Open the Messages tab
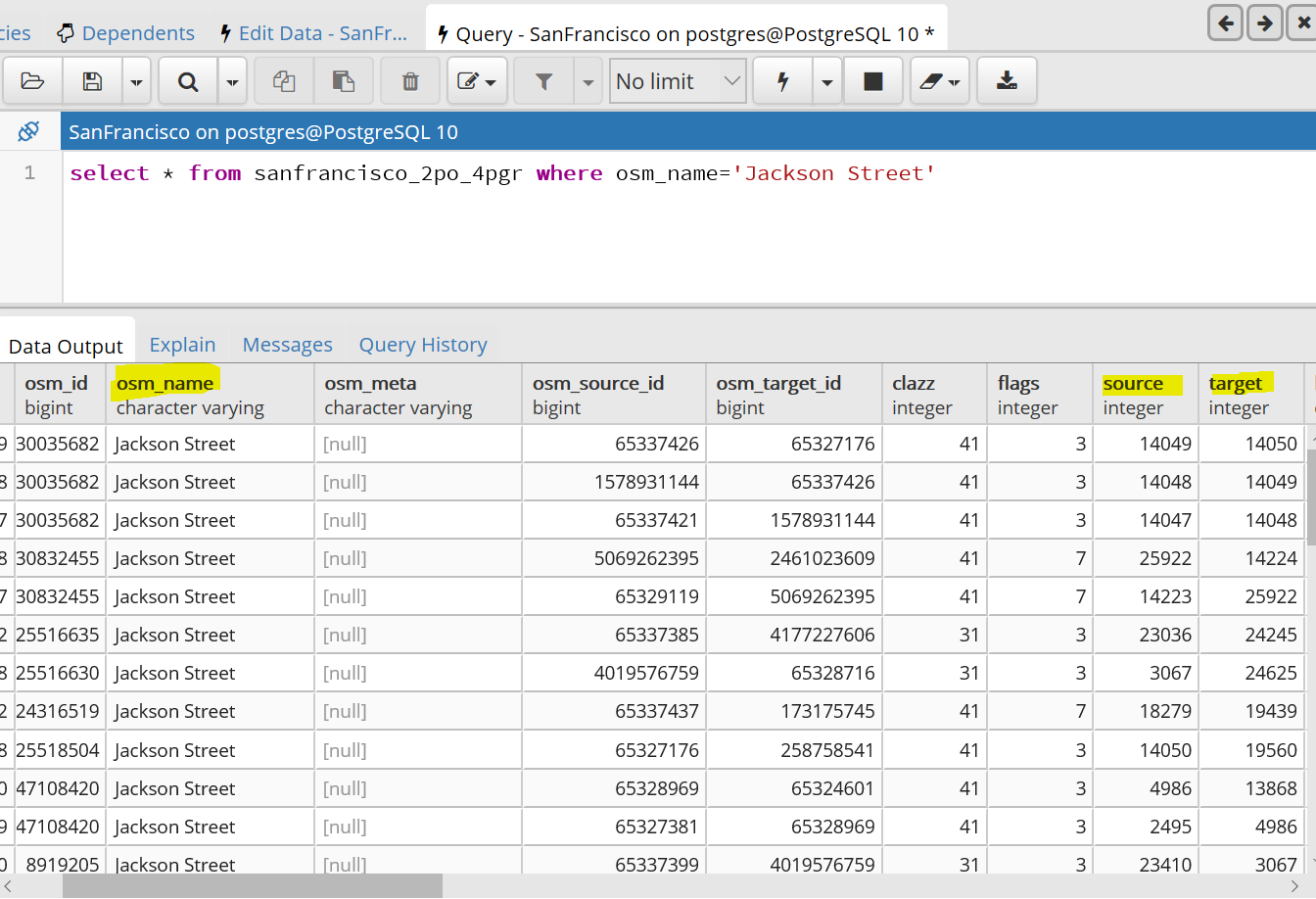 click(287, 345)
